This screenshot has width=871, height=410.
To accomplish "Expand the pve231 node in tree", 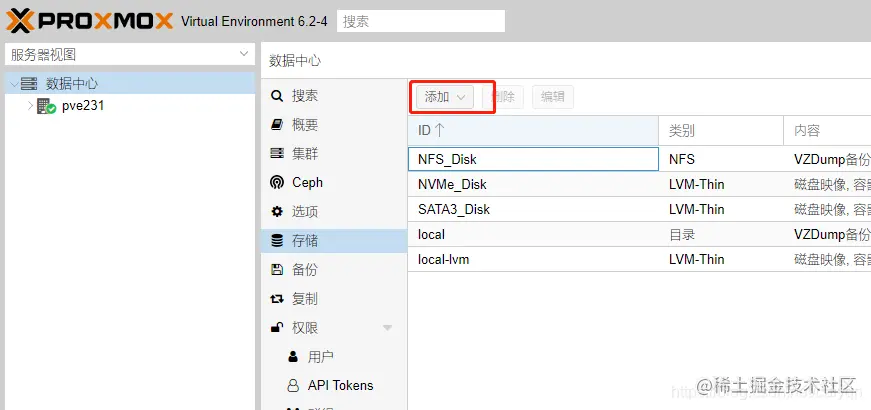I will point(30,106).
